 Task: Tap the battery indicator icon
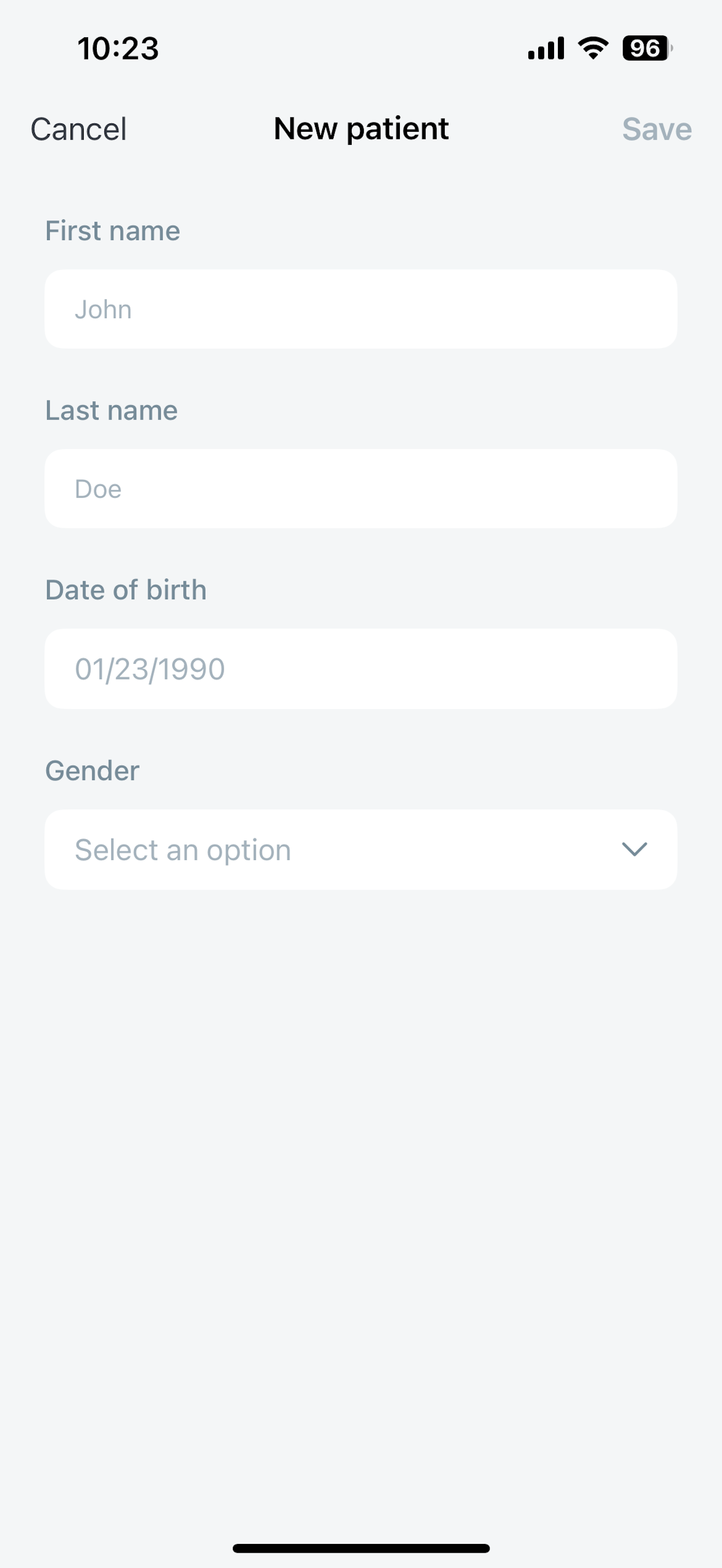(647, 48)
